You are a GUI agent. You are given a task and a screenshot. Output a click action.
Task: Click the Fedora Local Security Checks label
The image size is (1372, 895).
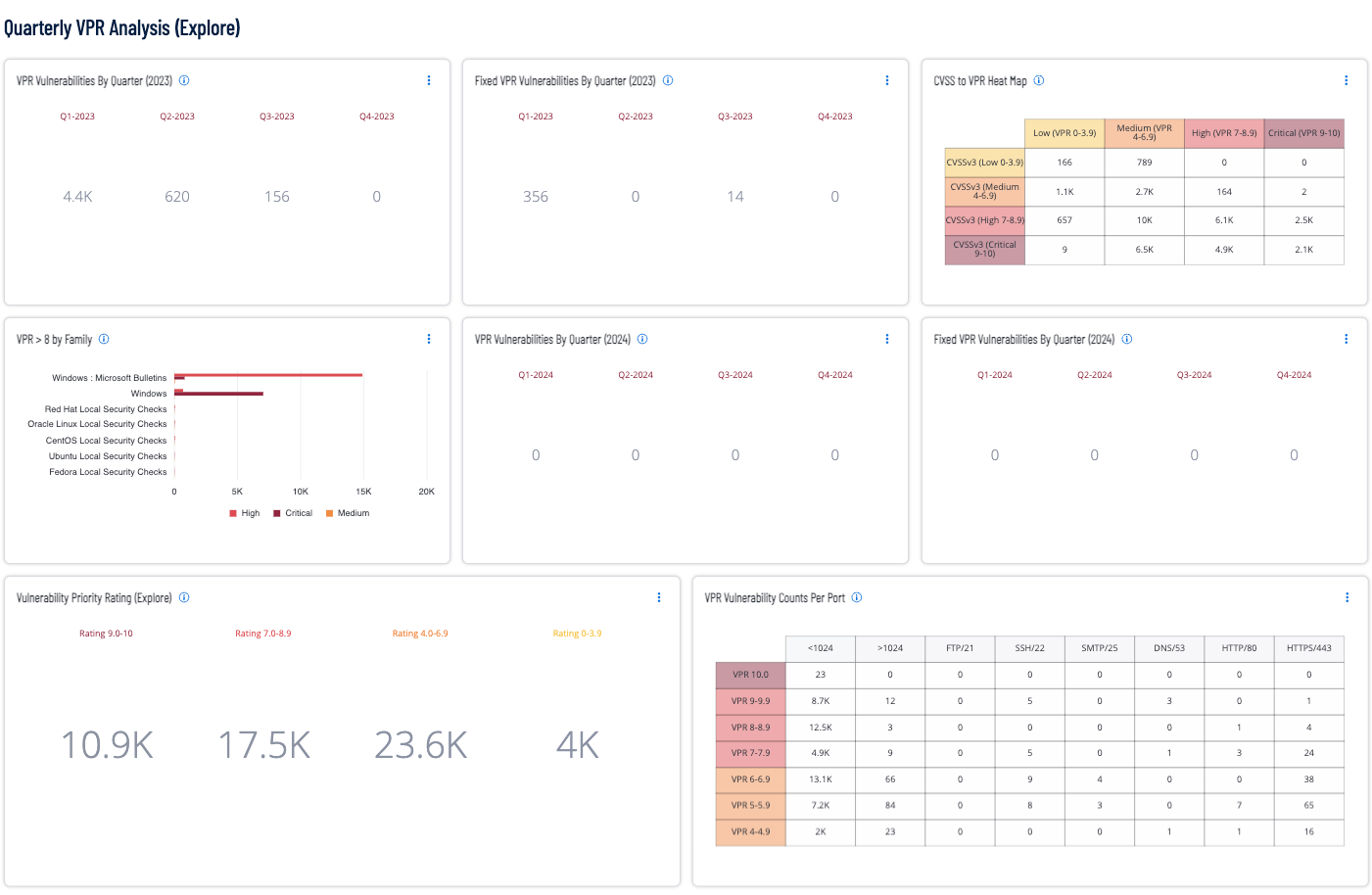click(108, 472)
